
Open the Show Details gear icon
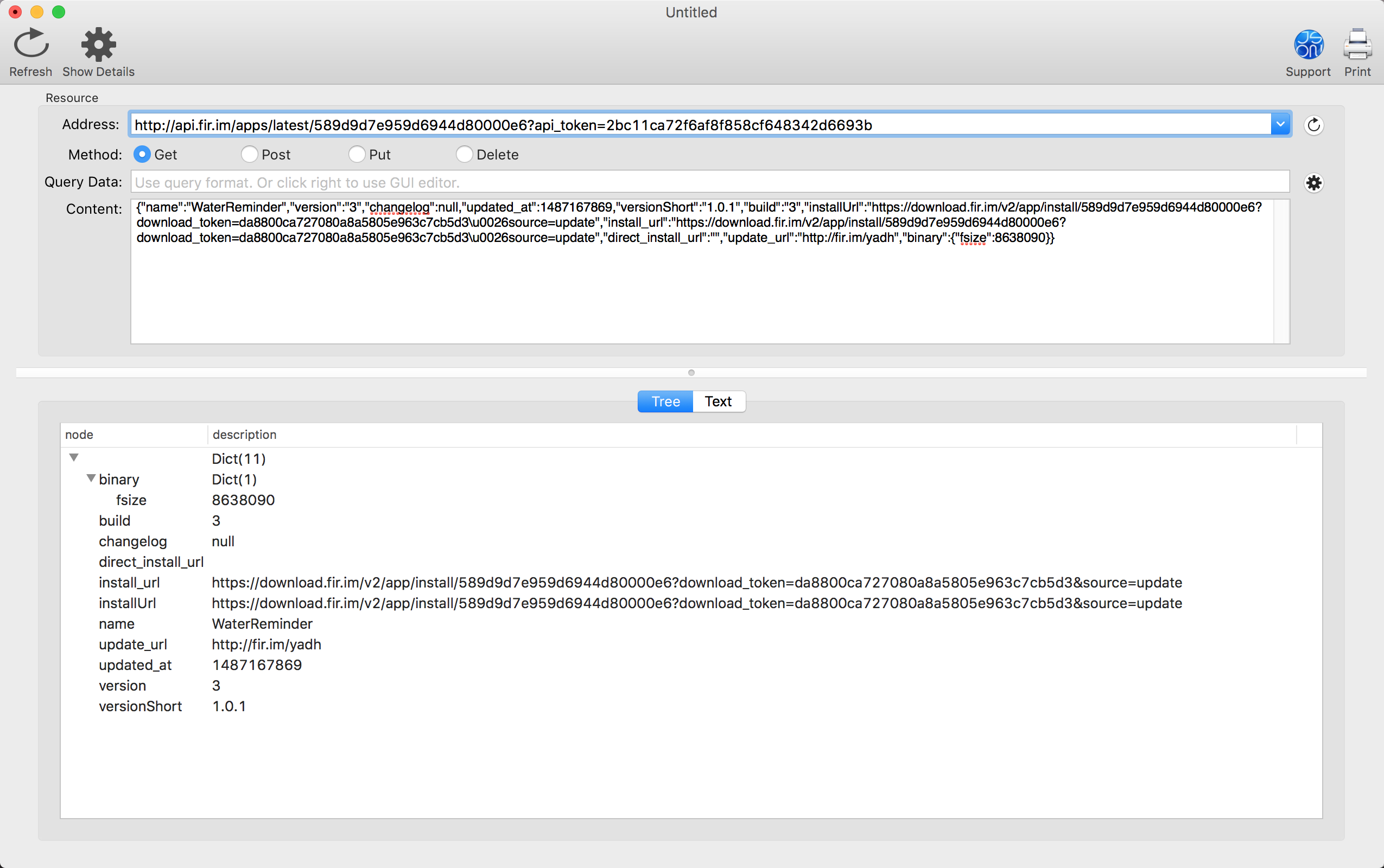coord(98,44)
